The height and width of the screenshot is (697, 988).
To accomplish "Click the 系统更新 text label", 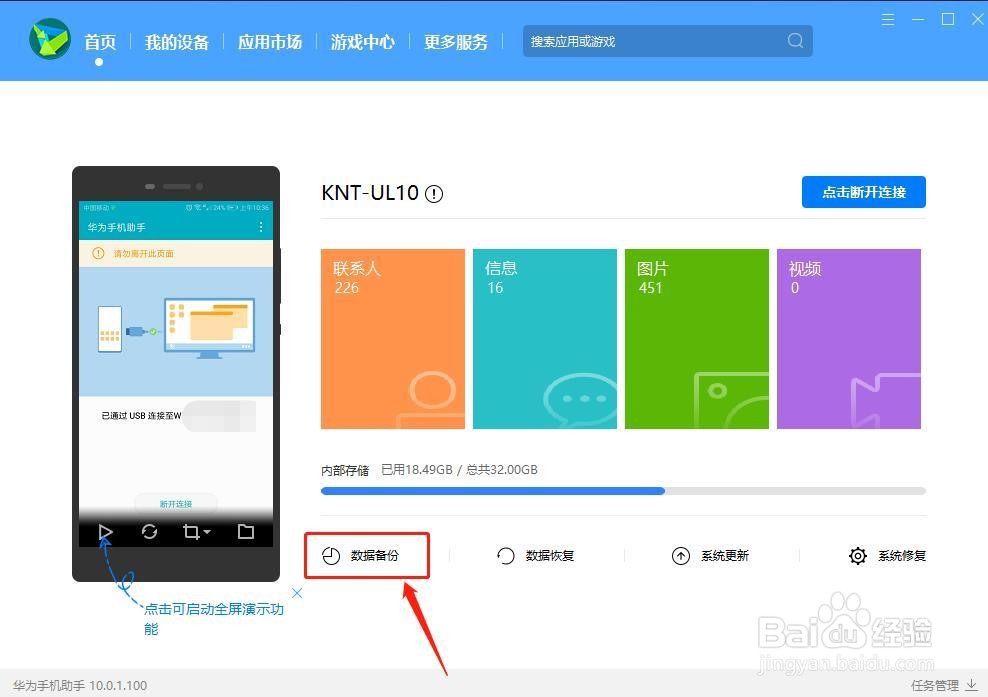I will pyautogui.click(x=725, y=556).
